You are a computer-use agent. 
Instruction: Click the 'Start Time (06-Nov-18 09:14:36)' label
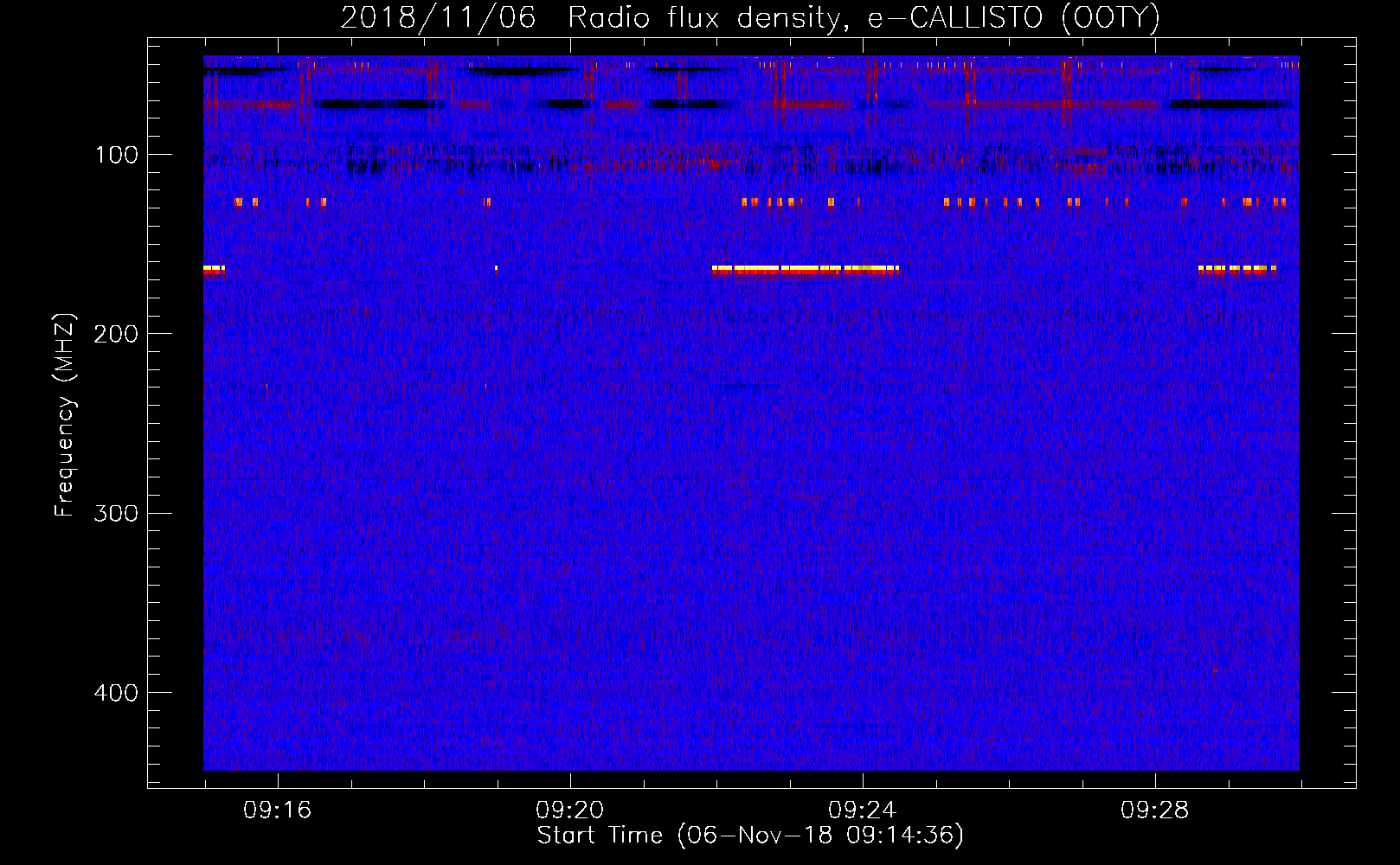(x=750, y=836)
